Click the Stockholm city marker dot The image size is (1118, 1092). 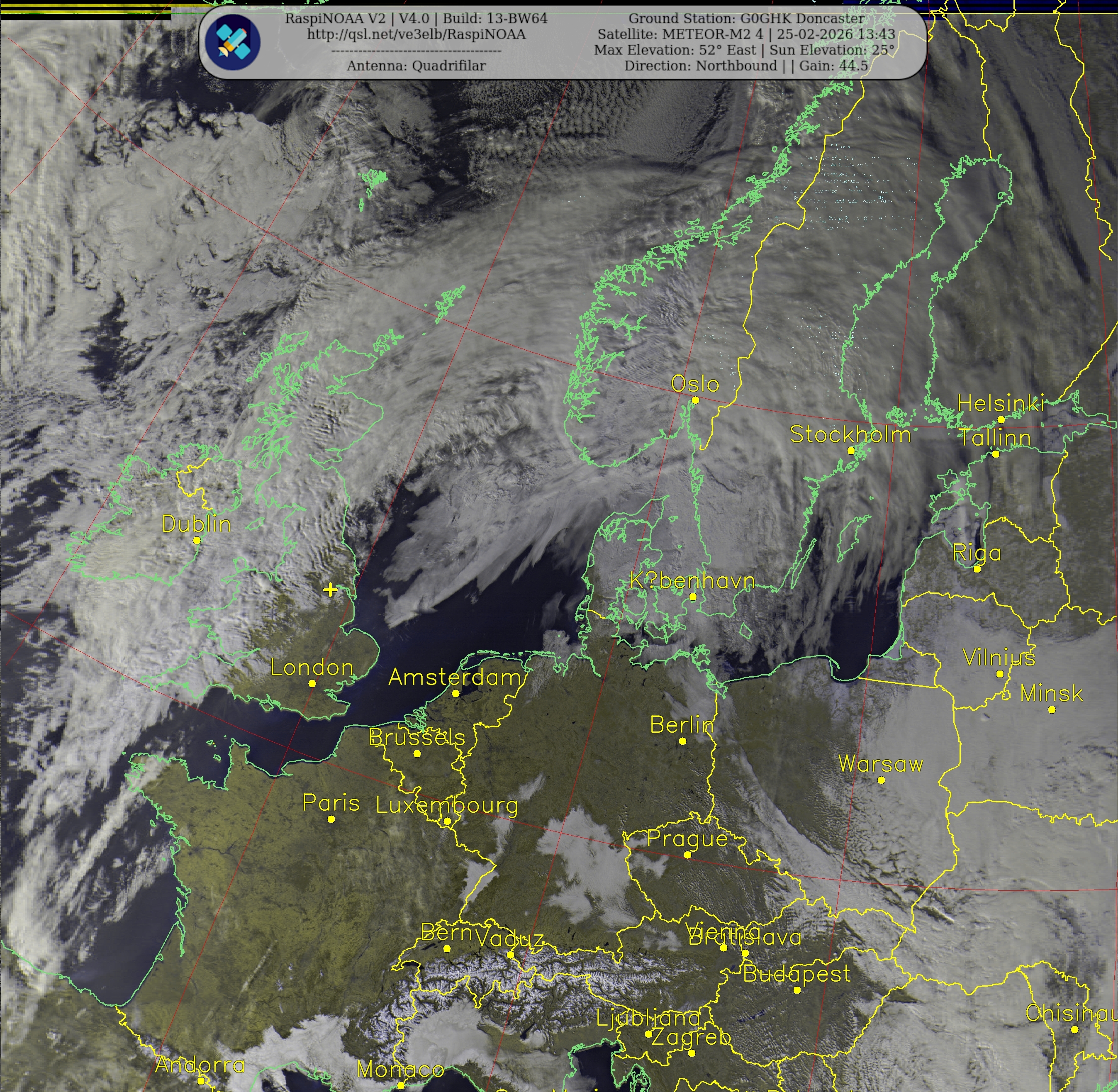pyautogui.click(x=851, y=451)
